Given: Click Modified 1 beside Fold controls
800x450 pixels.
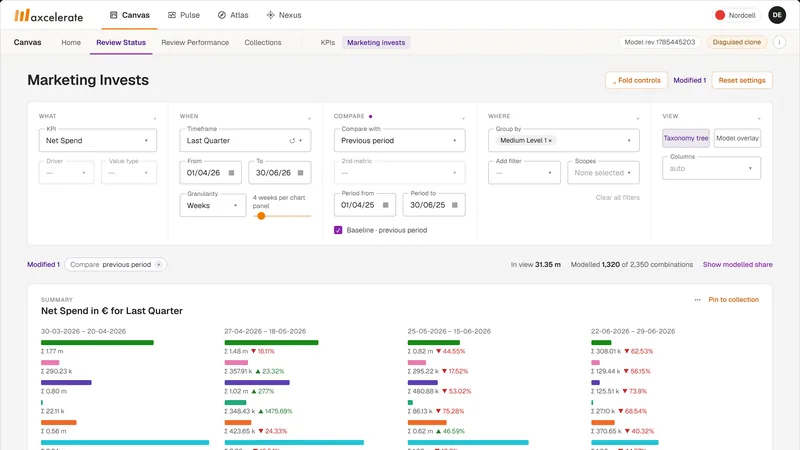Looking at the screenshot, I should point(690,80).
